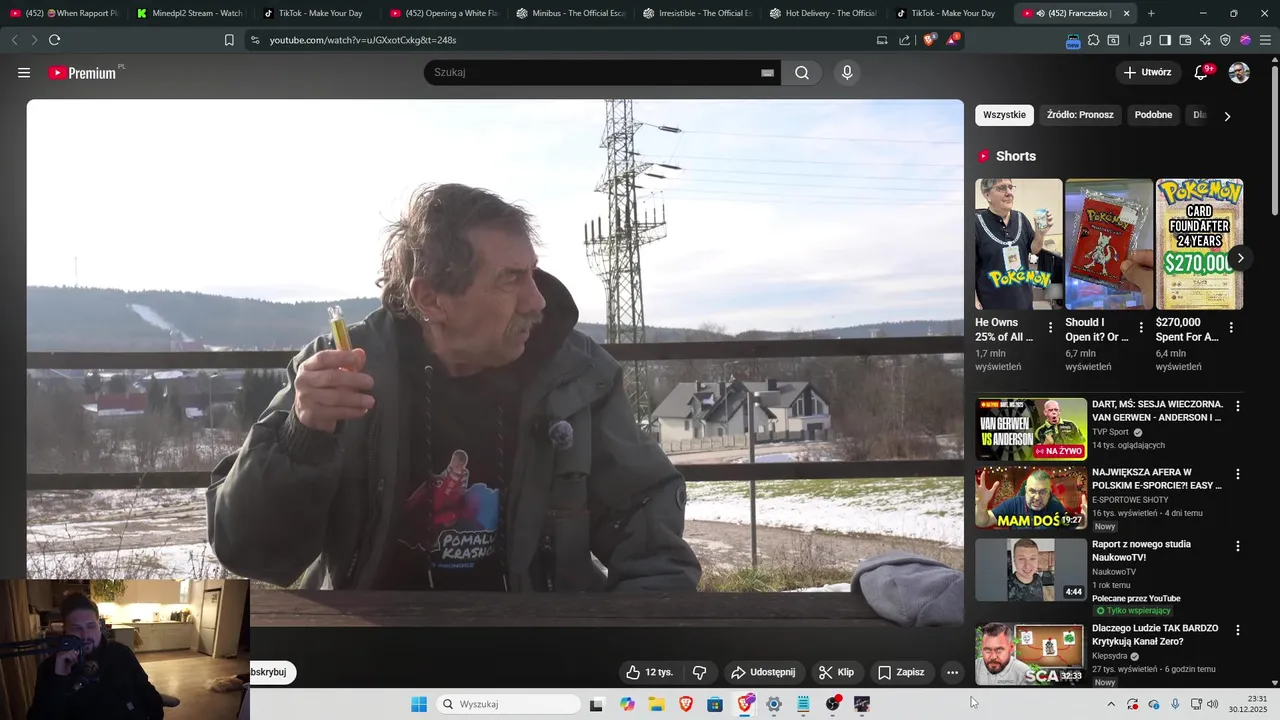Click the Shorts section heading
Viewport: 1280px width, 720px height.
pos(1016,156)
